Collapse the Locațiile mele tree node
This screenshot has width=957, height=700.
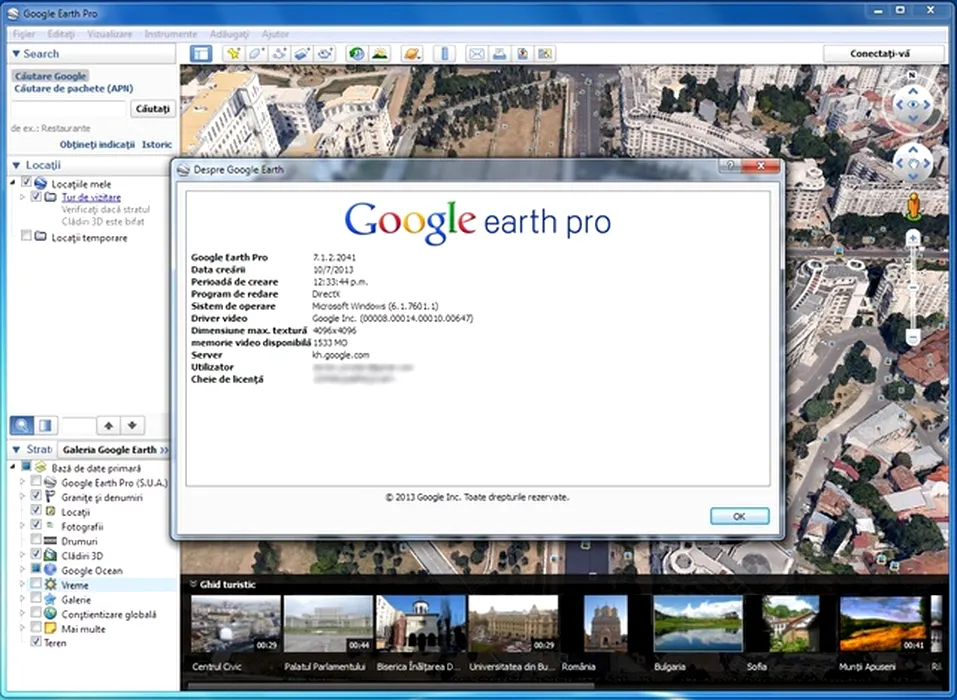click(x=13, y=182)
